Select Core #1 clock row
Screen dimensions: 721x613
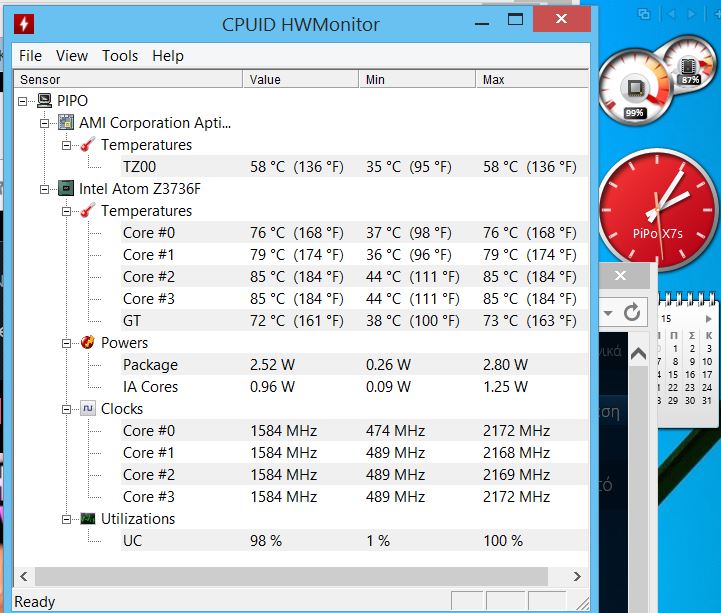[x=354, y=453]
